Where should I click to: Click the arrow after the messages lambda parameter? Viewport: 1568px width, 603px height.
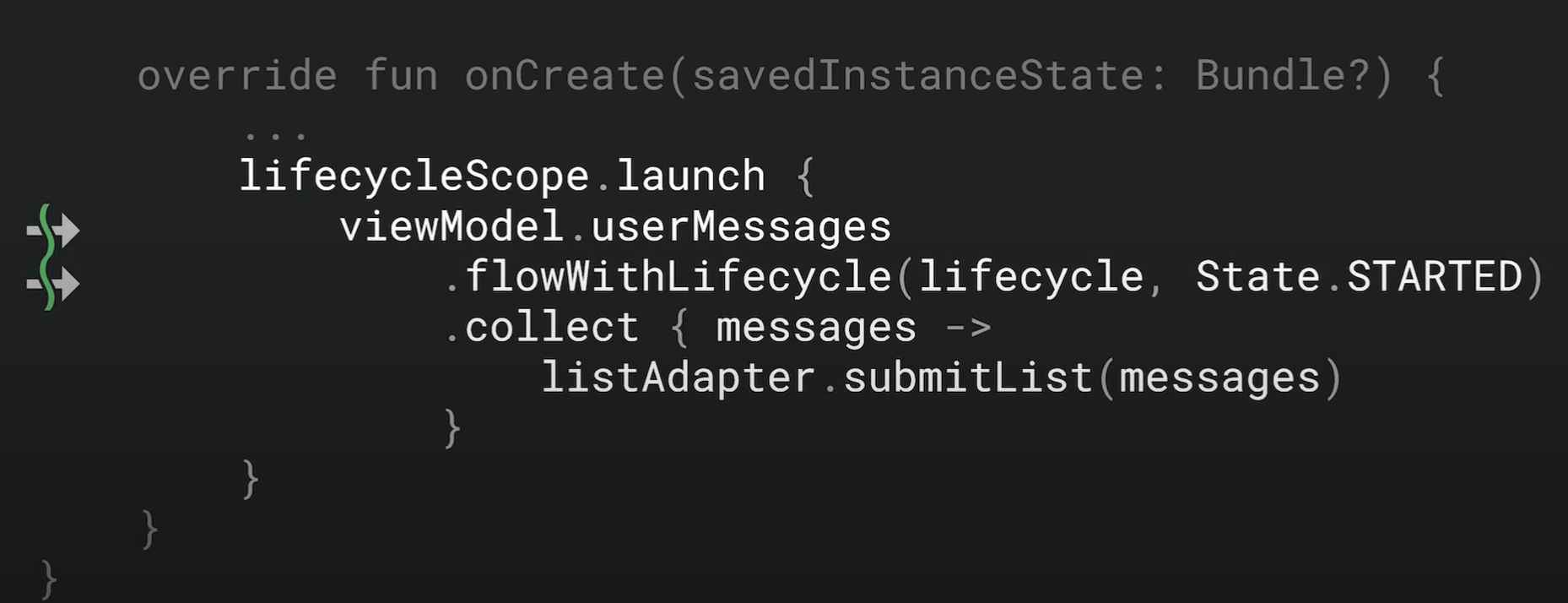point(967,328)
